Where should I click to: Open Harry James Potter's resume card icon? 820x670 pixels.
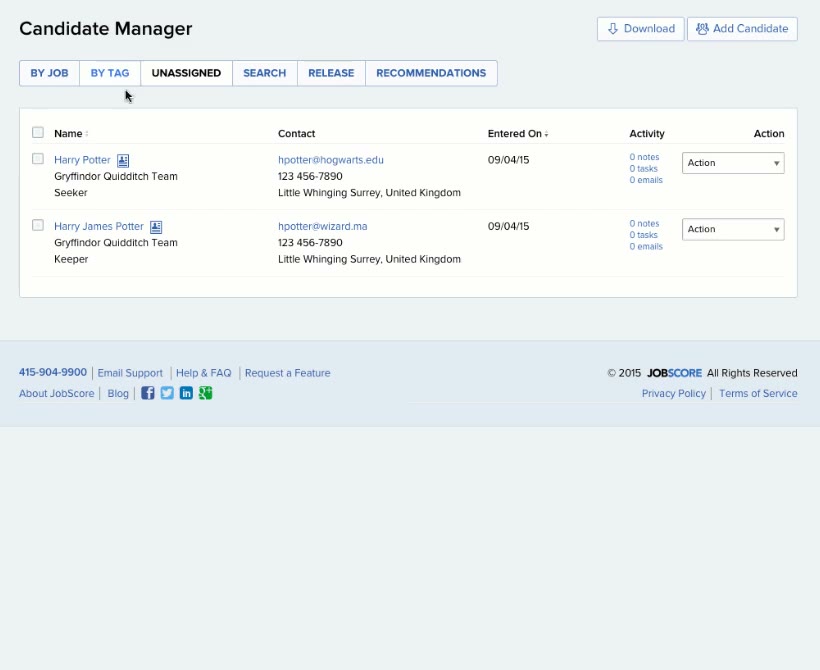pyautogui.click(x=156, y=227)
